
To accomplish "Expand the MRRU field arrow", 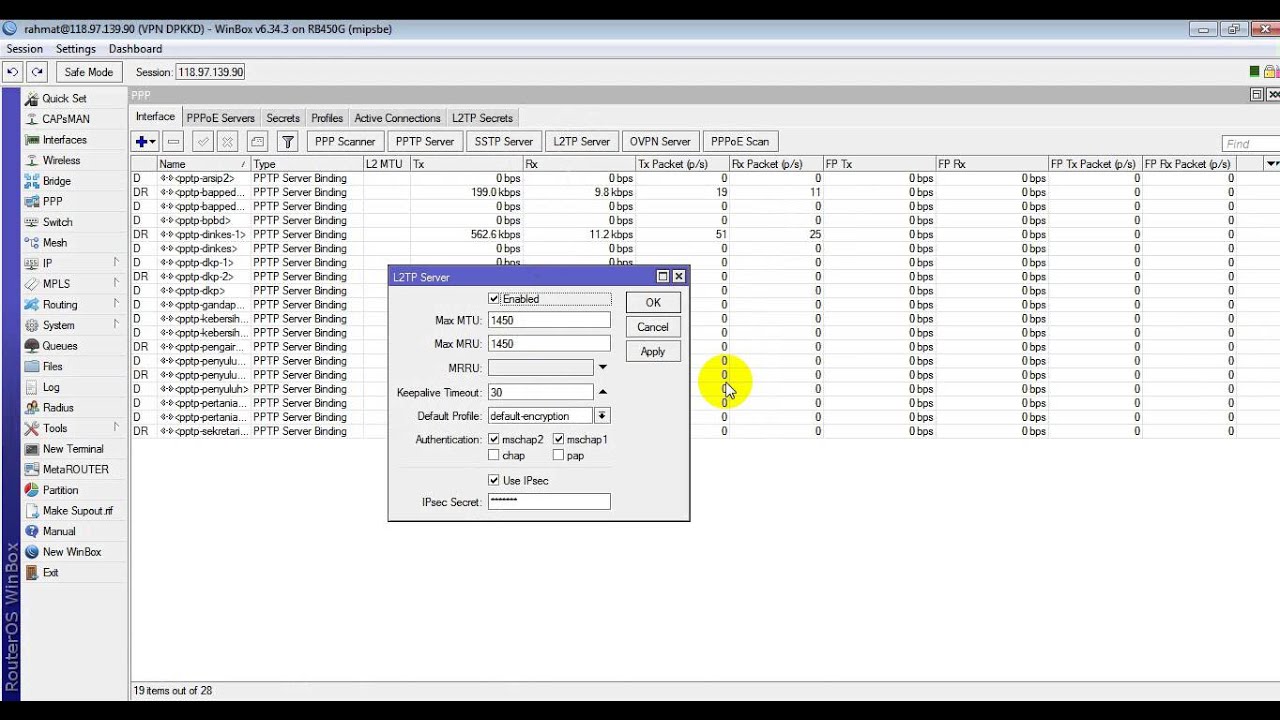I will coord(602,367).
